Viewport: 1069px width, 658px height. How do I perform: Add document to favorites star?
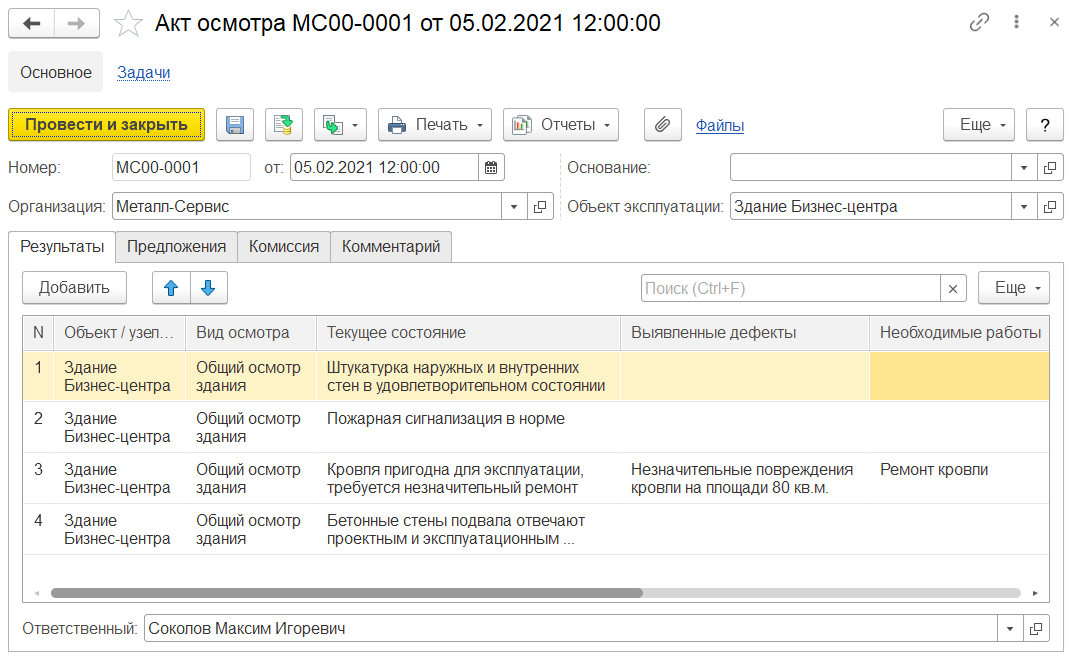[x=128, y=23]
